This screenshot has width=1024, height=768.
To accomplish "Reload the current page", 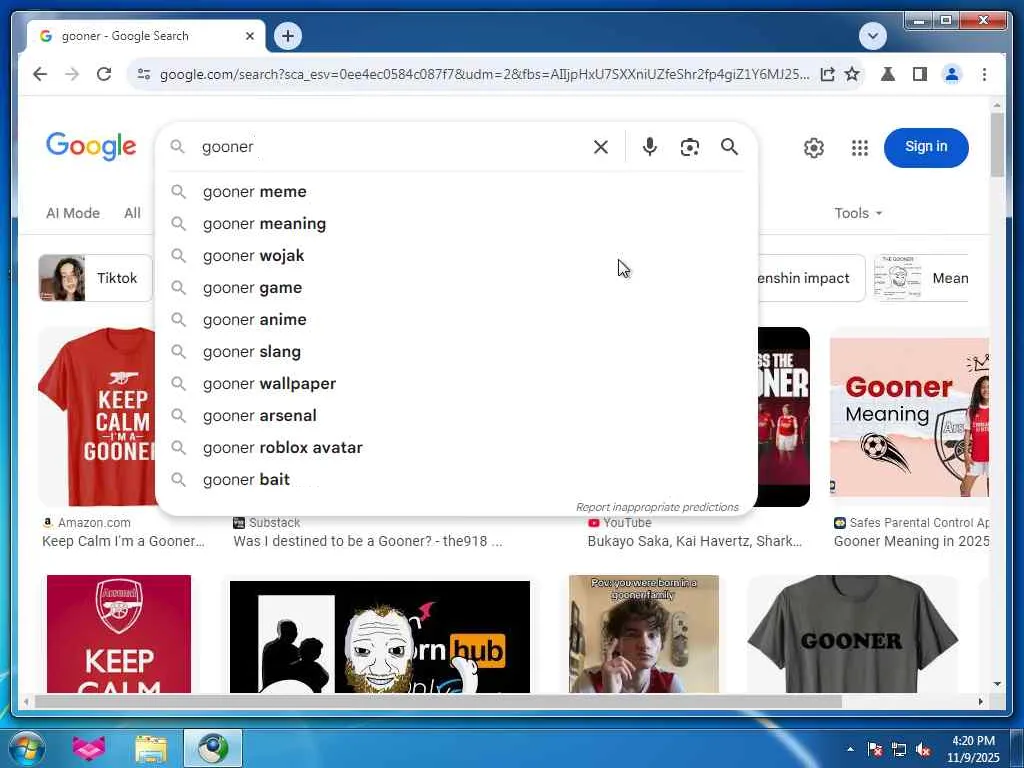I will pyautogui.click(x=104, y=74).
